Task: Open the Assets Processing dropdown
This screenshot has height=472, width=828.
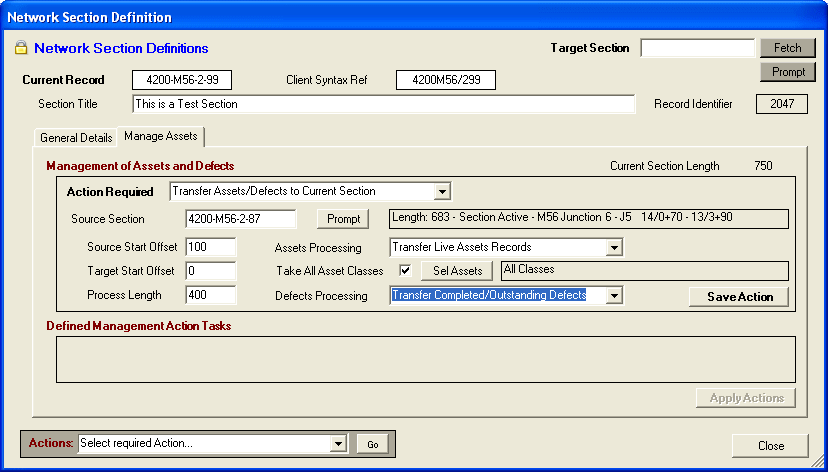Action: click(615, 247)
